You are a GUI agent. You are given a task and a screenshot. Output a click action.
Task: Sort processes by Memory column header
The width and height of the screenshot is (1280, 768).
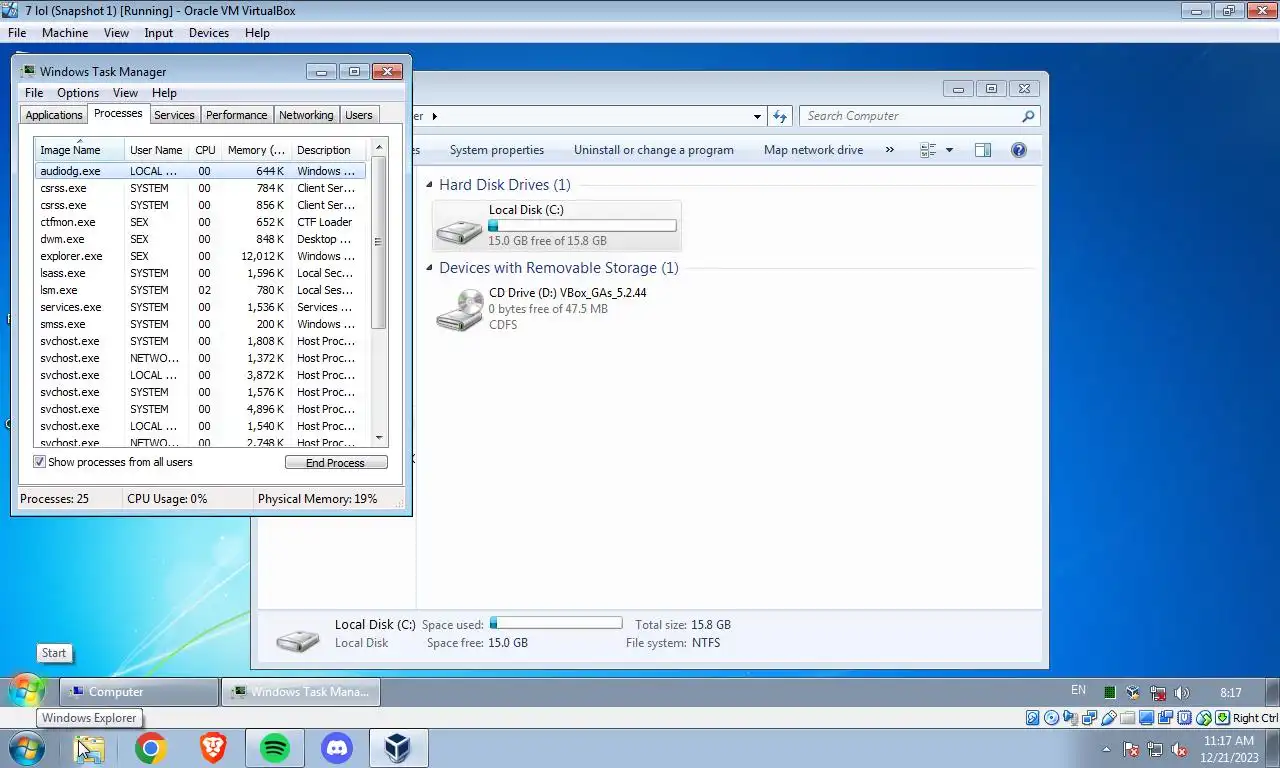click(x=256, y=150)
